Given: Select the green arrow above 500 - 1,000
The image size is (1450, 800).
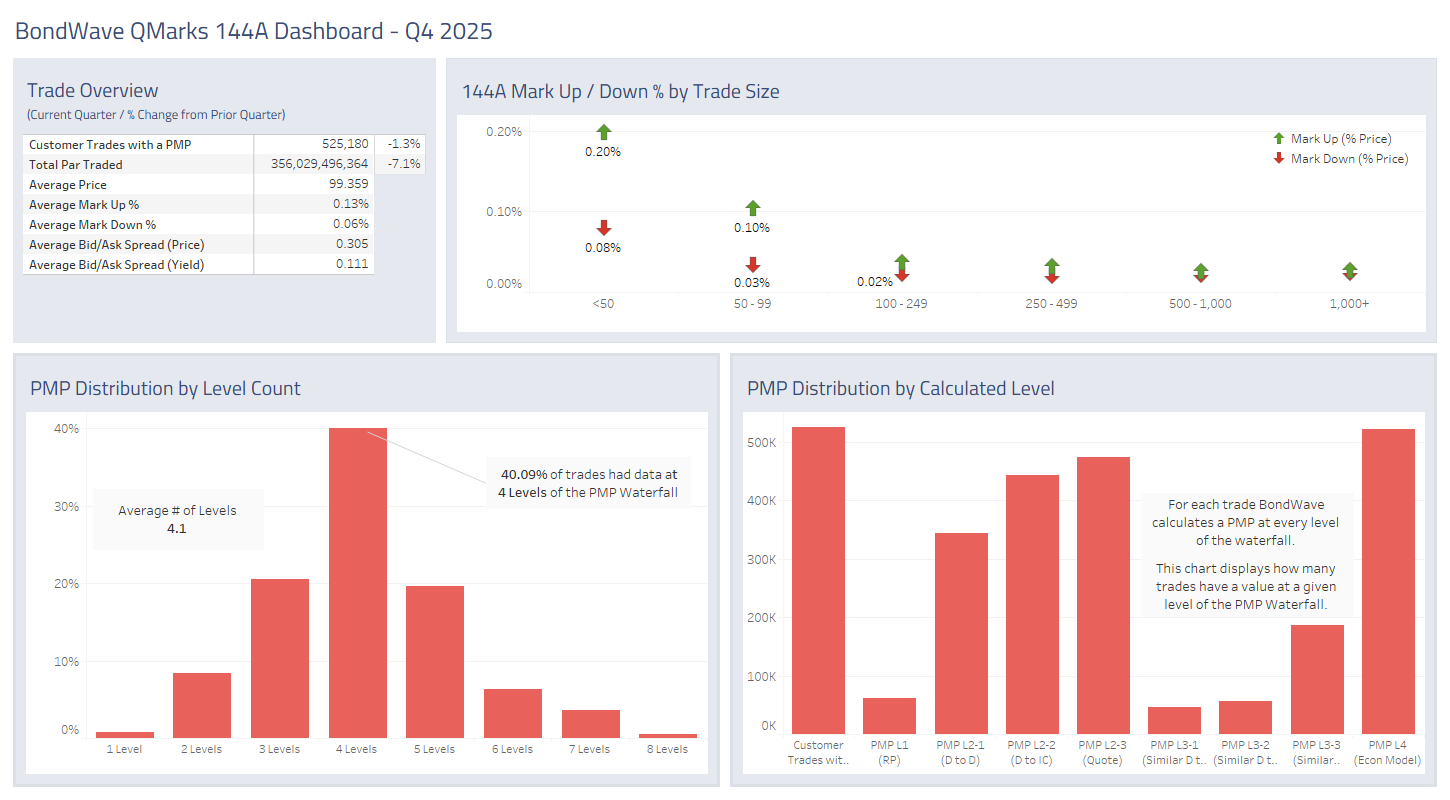Looking at the screenshot, I should point(1200,268).
